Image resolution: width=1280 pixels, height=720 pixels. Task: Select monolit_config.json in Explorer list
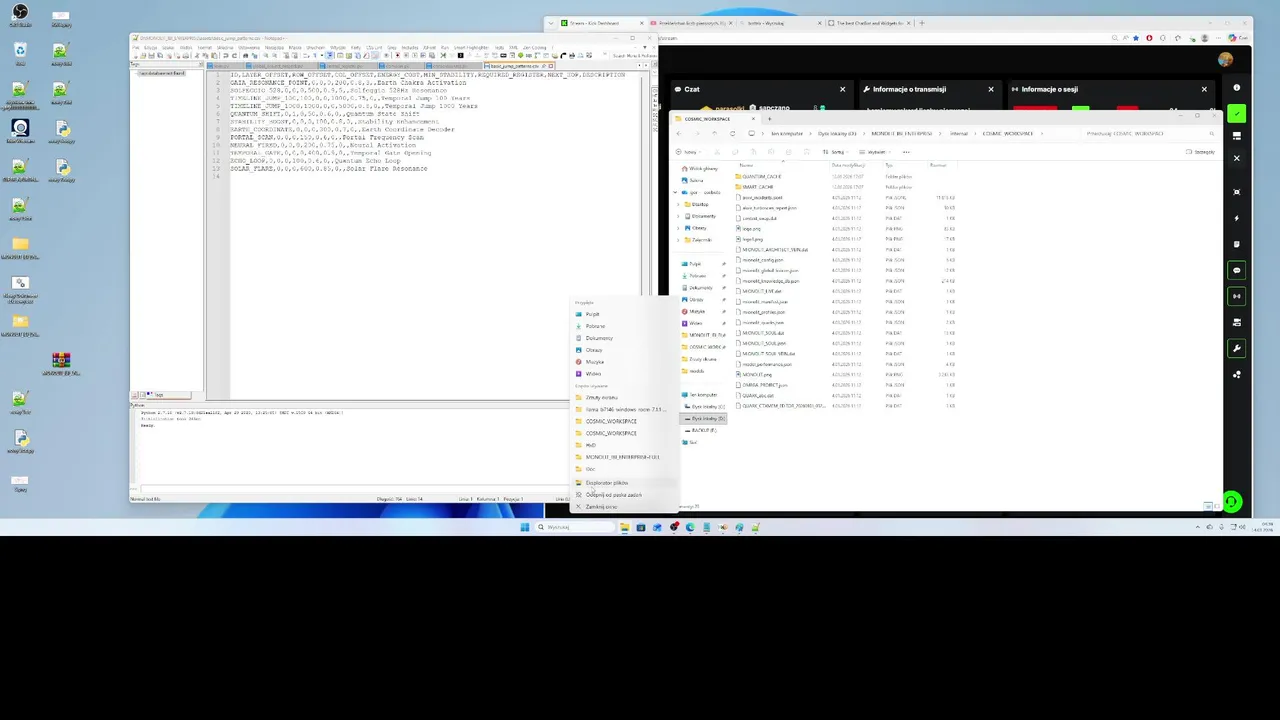click(x=762, y=260)
